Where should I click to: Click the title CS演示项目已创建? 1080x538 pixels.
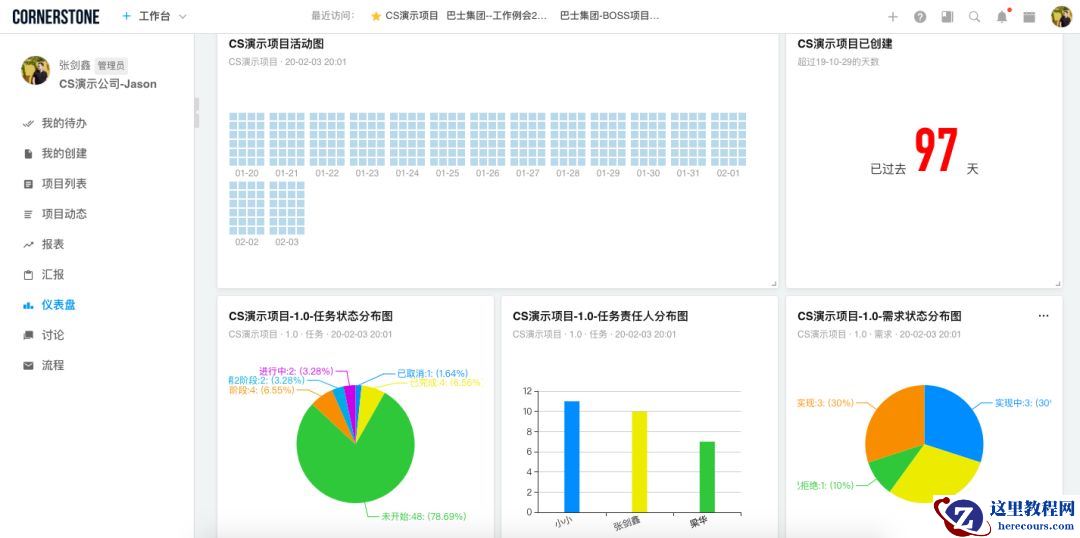(x=845, y=44)
